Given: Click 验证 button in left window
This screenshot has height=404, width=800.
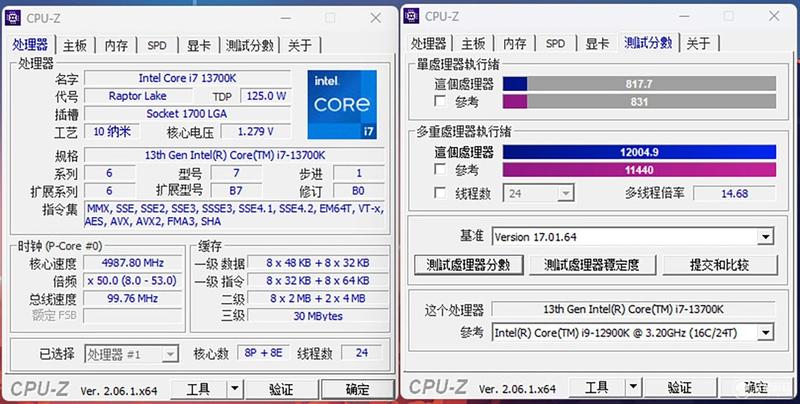Looking at the screenshot, I should pyautogui.click(x=281, y=389).
